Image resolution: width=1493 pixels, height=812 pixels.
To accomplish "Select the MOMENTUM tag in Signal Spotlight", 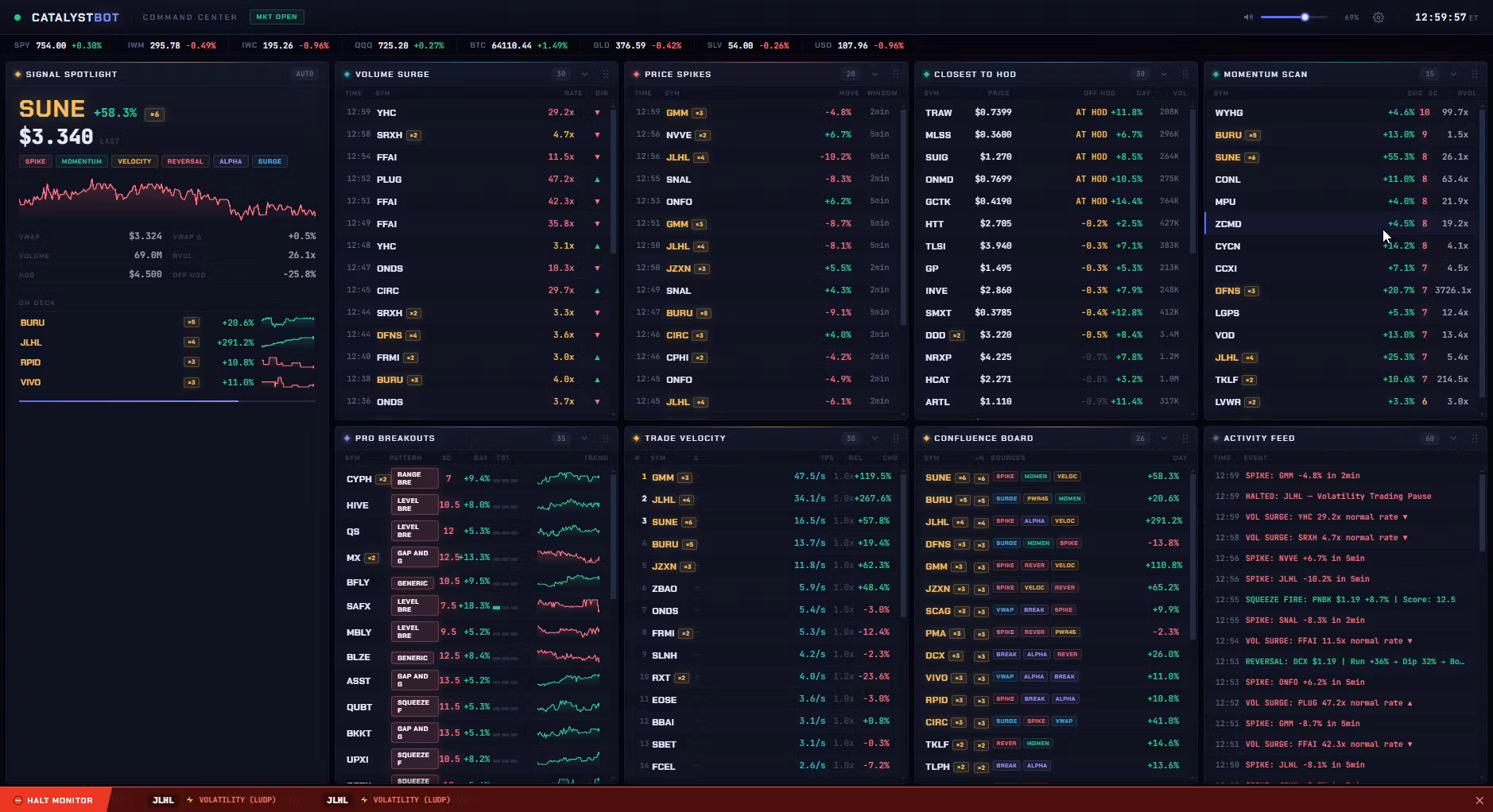I will [x=82, y=161].
